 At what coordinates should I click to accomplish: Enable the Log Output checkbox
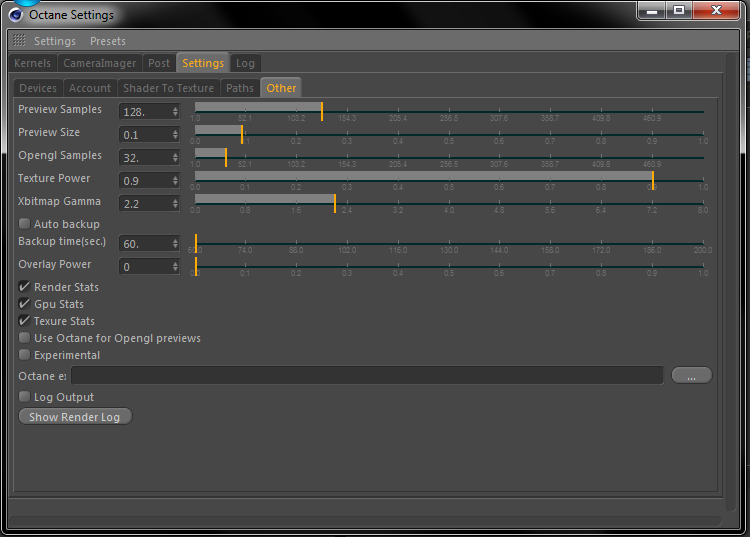24,397
